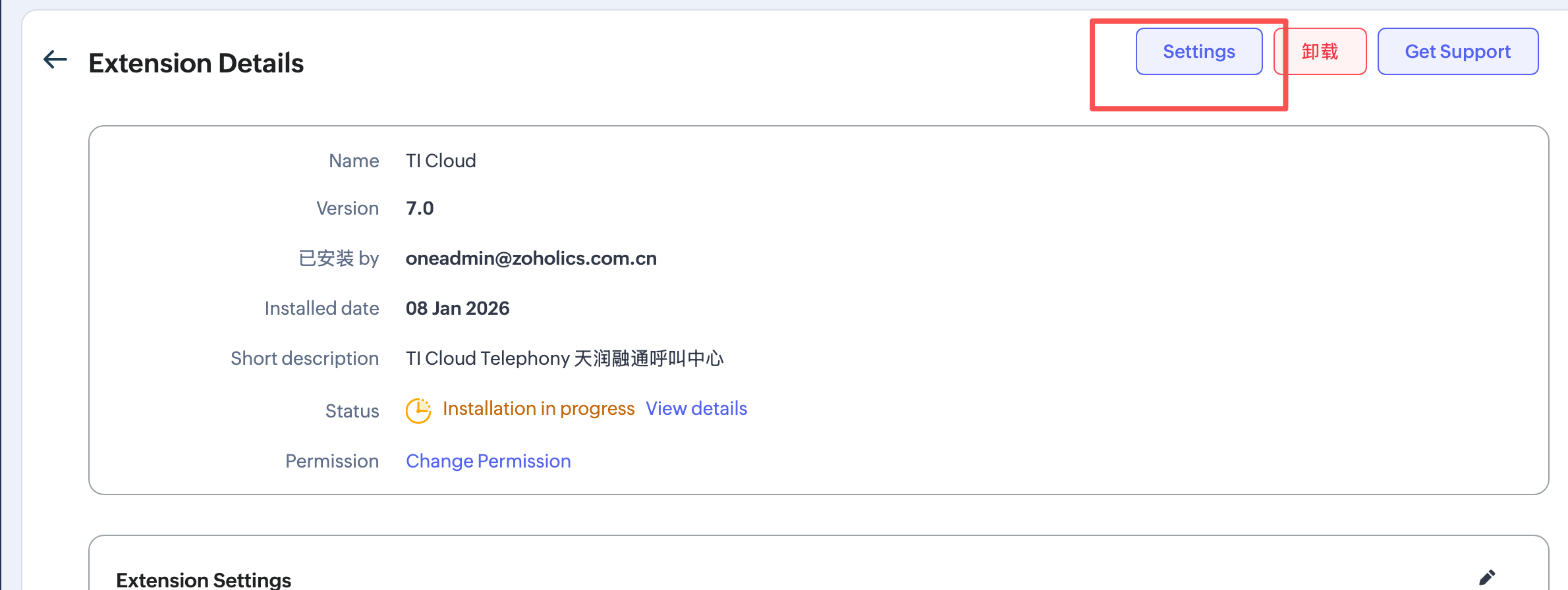Screen dimensions: 1568x590
Task: Click the Installed date field label
Action: [322, 308]
